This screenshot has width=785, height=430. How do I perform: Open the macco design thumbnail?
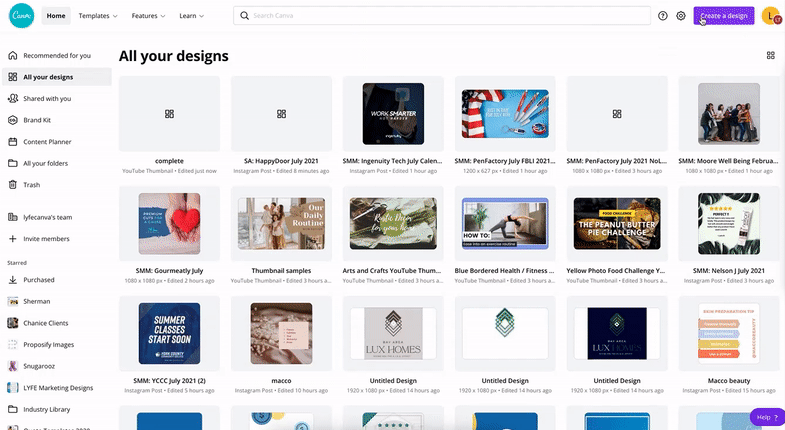click(281, 333)
